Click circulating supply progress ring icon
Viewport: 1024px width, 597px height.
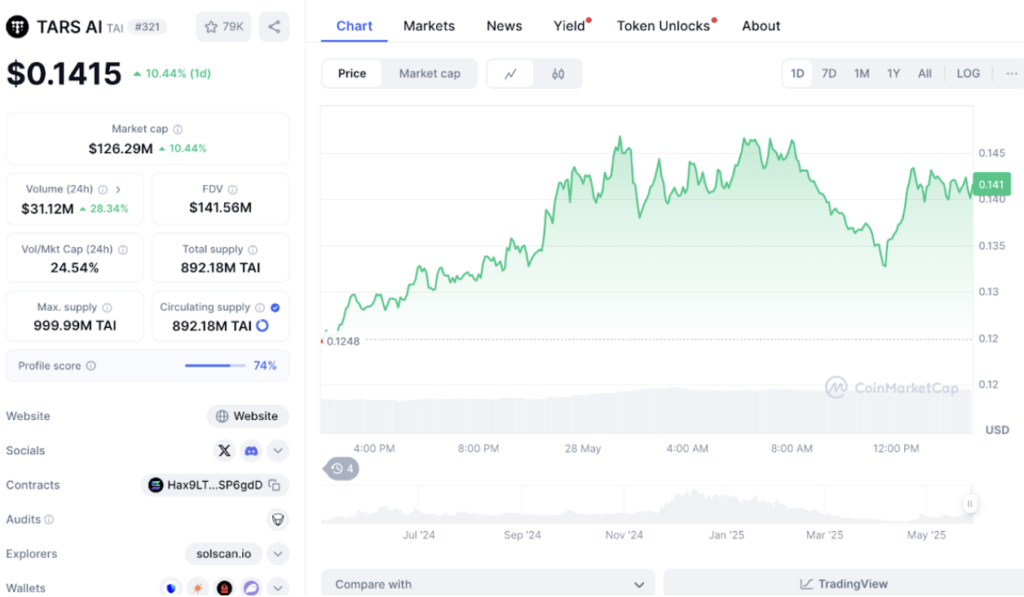coord(263,326)
